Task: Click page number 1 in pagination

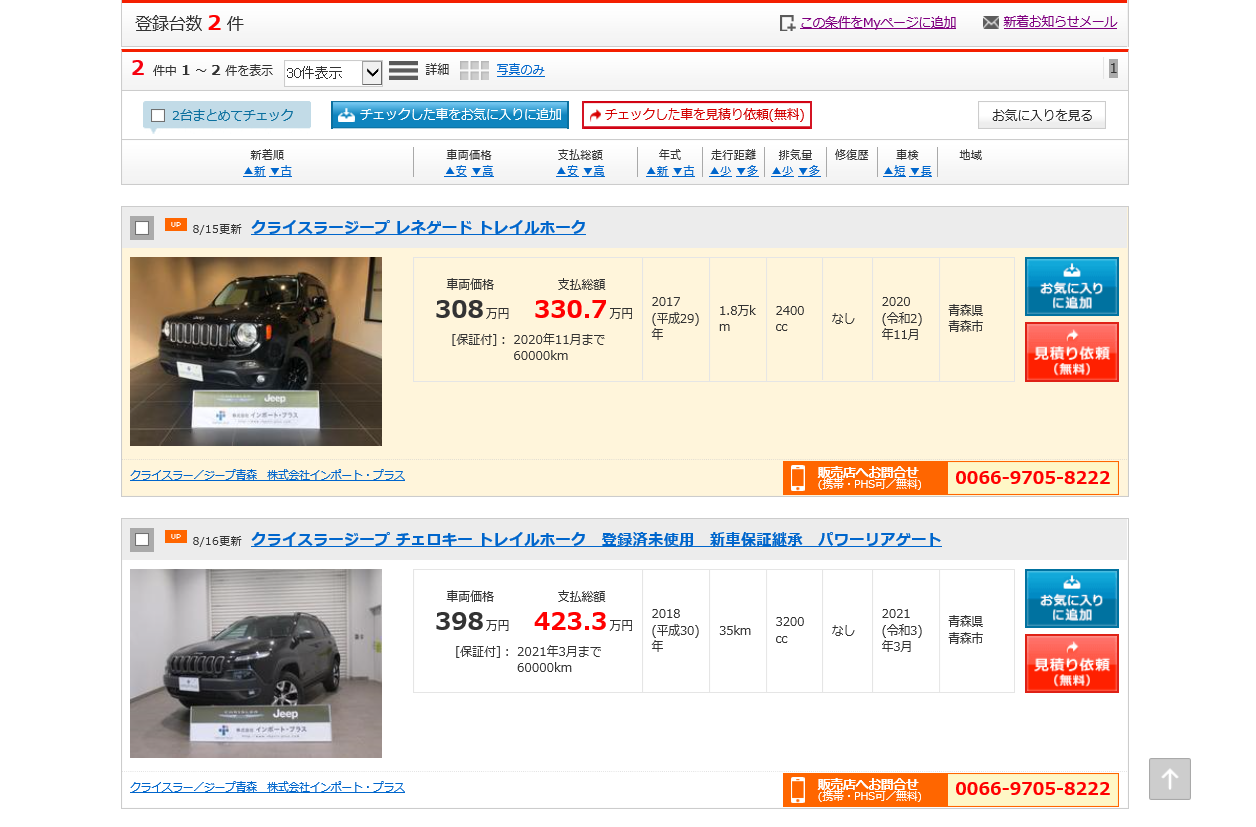Action: click(x=1113, y=68)
